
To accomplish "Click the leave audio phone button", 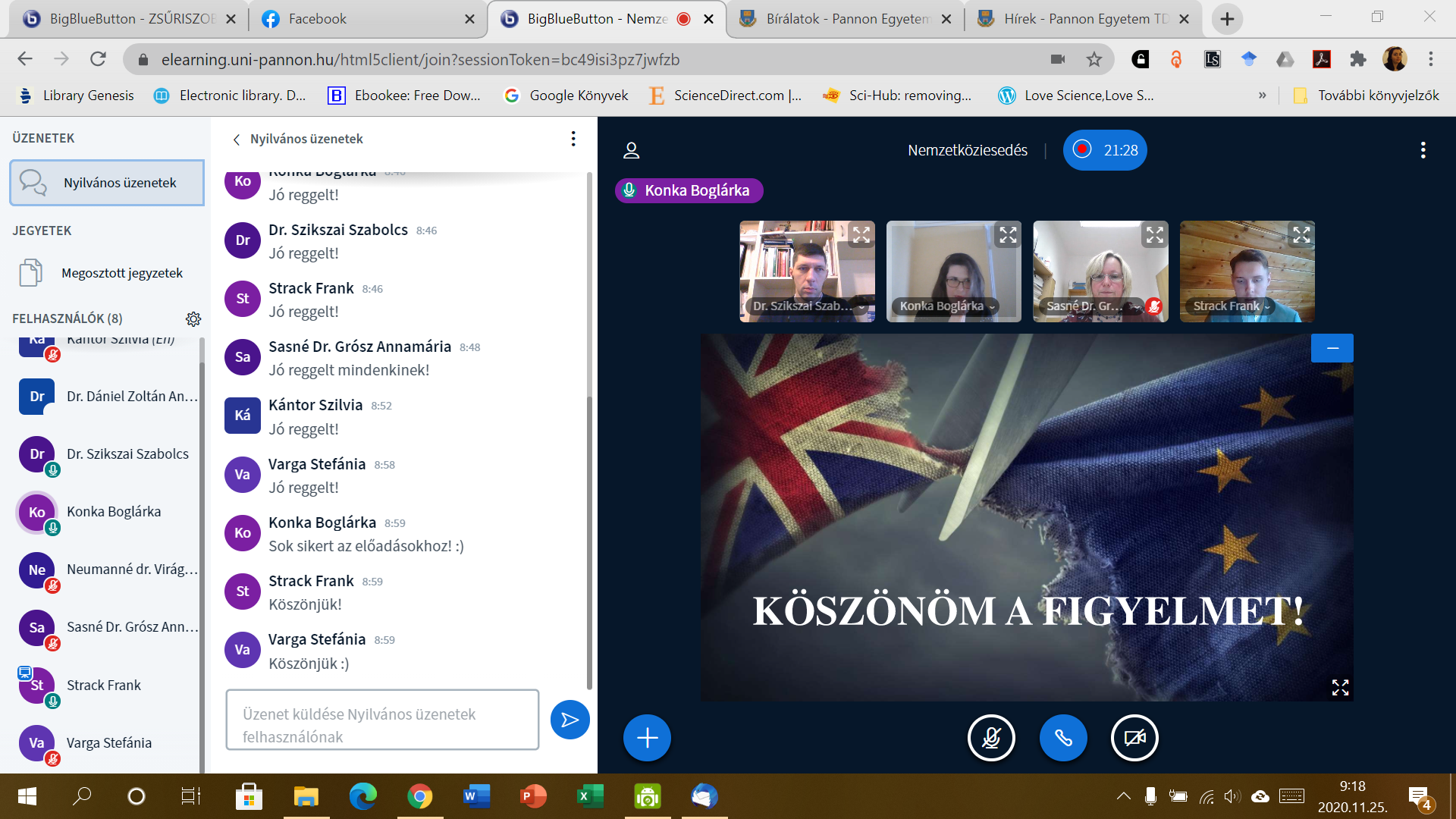I will 1063,738.
